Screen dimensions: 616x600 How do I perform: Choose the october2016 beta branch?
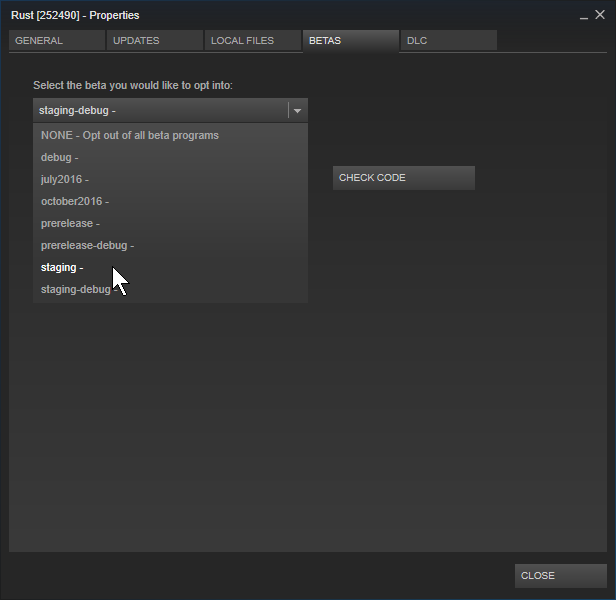point(170,202)
